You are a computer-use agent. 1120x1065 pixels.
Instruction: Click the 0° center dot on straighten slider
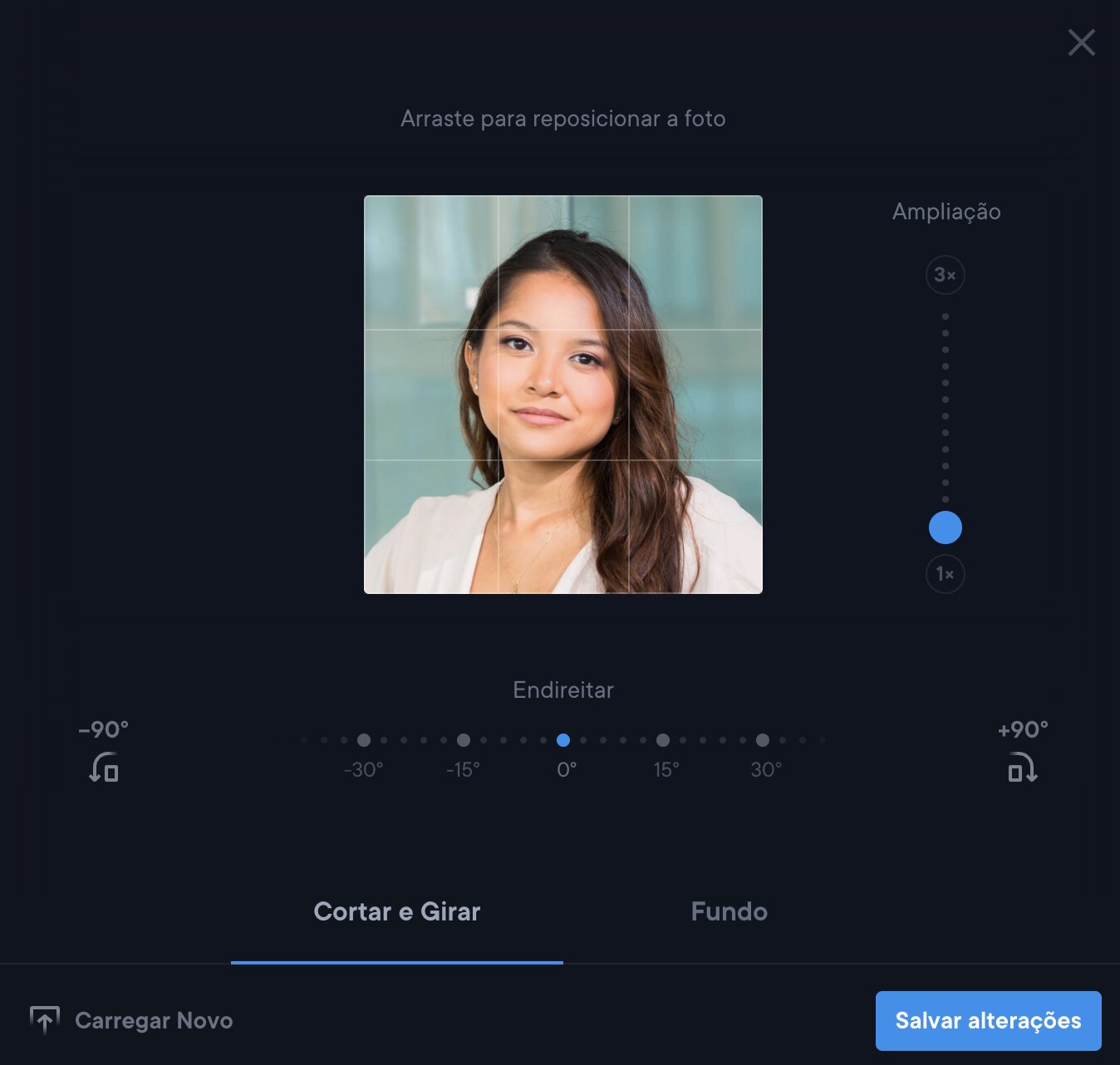563,740
